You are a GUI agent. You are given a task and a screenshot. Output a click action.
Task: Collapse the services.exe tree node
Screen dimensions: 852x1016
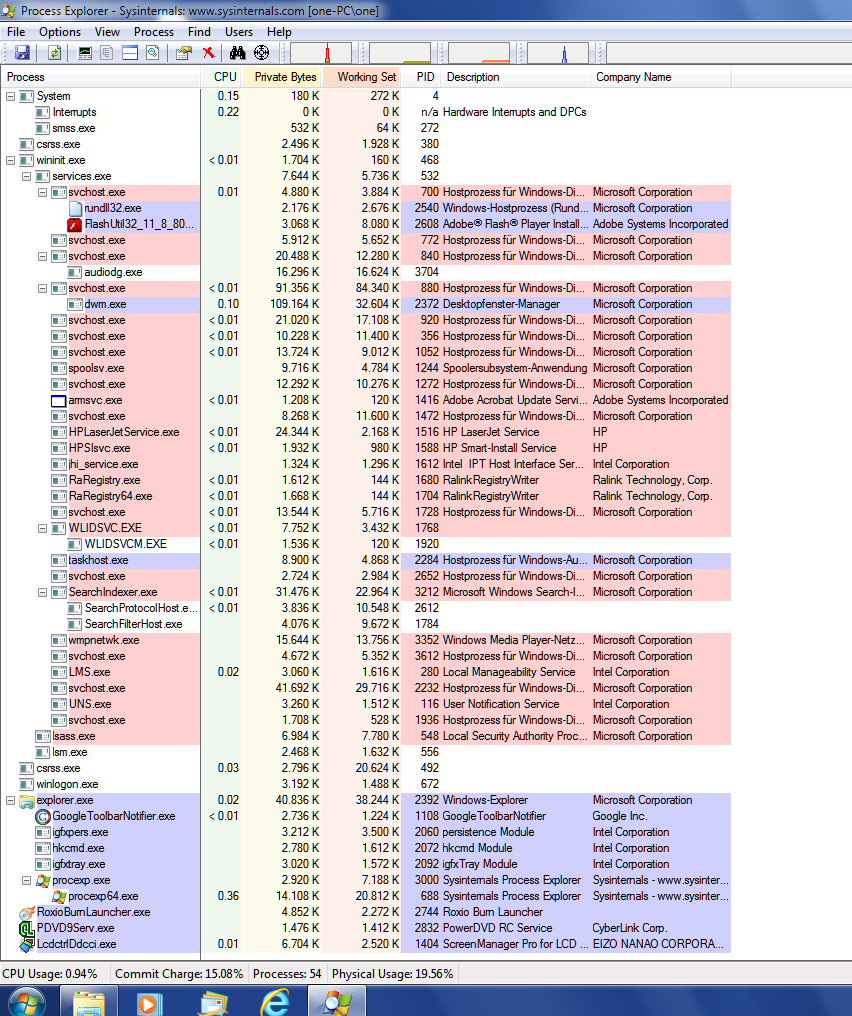27,176
